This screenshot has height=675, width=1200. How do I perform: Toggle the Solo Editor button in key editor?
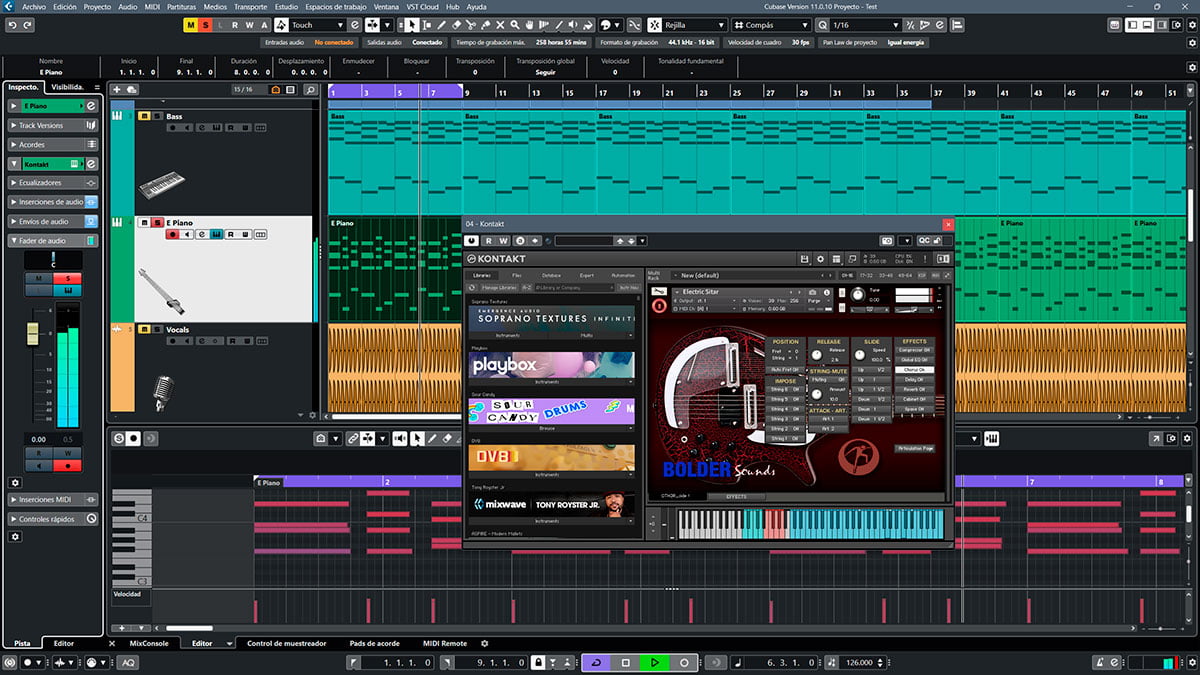pyautogui.click(x=119, y=438)
